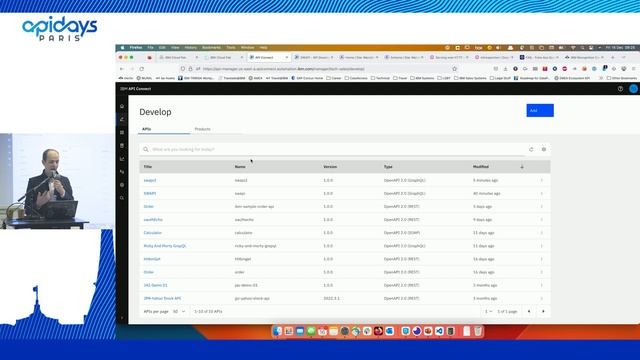Open Finder in the dock

coord(277,331)
